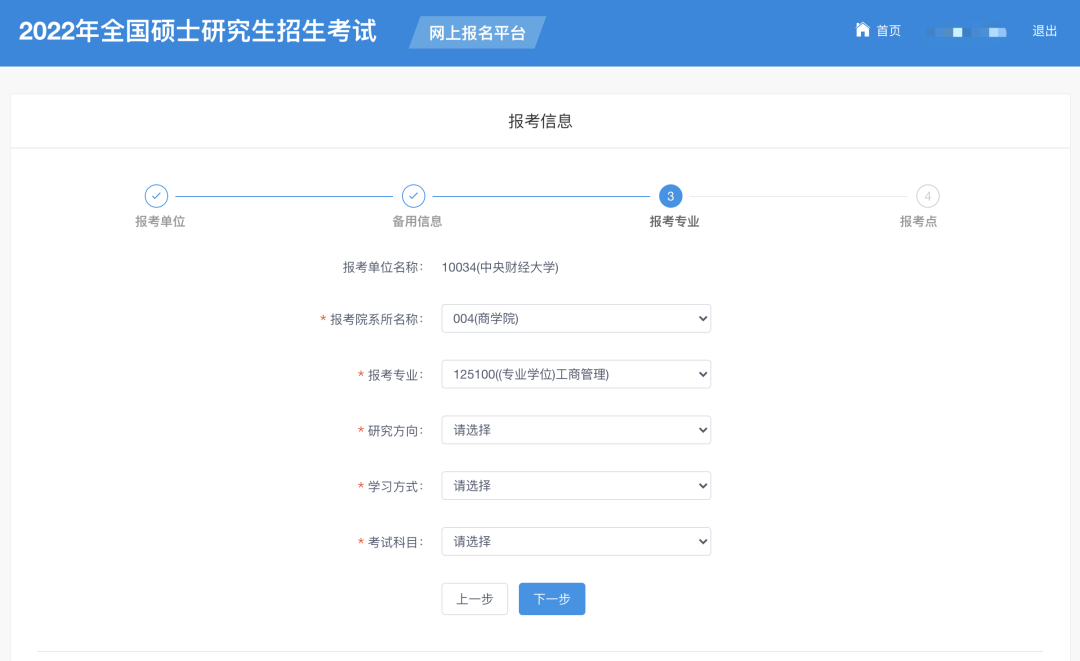Click the 备用信息 step label
The image size is (1080, 661).
coord(417,222)
